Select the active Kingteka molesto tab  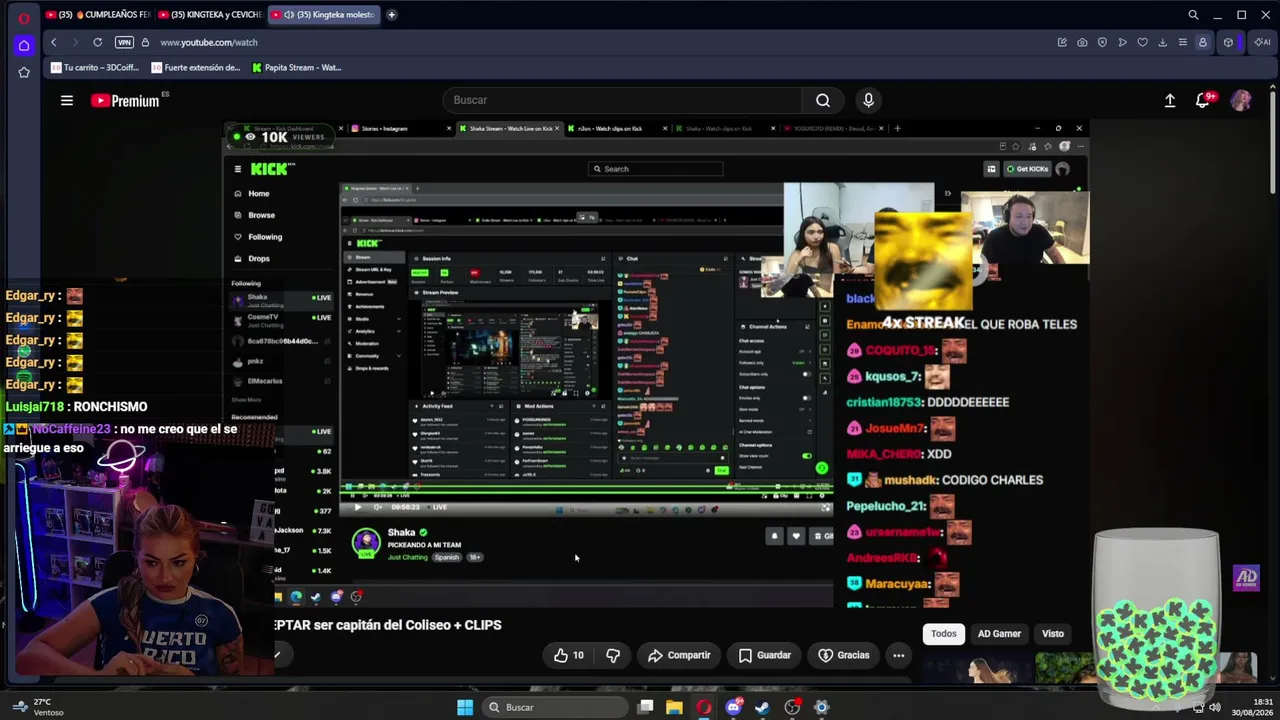click(x=324, y=15)
